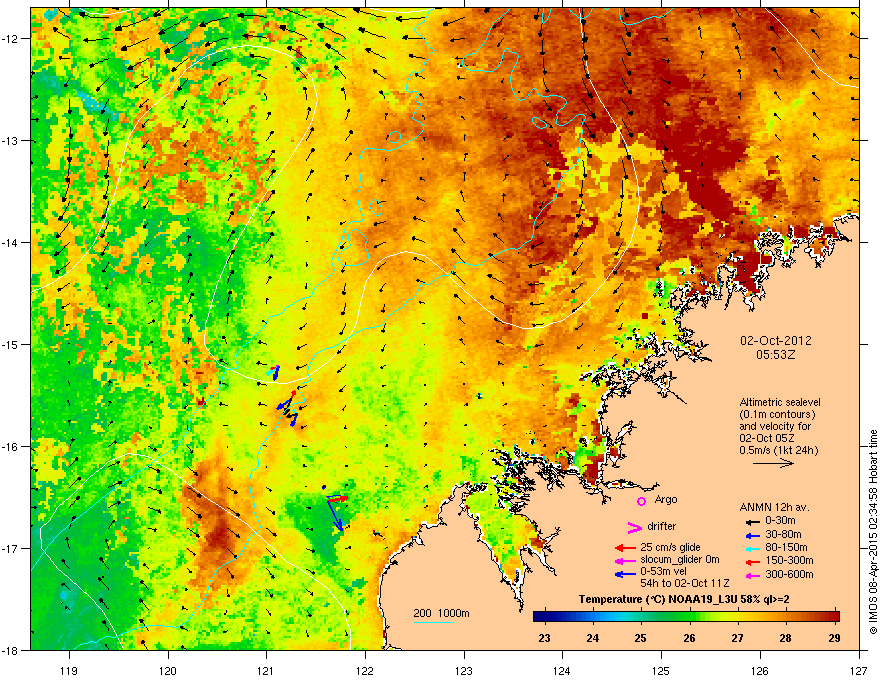Click the latitude axis label -12
This screenshot has width=880, height=680.
tap(12, 38)
